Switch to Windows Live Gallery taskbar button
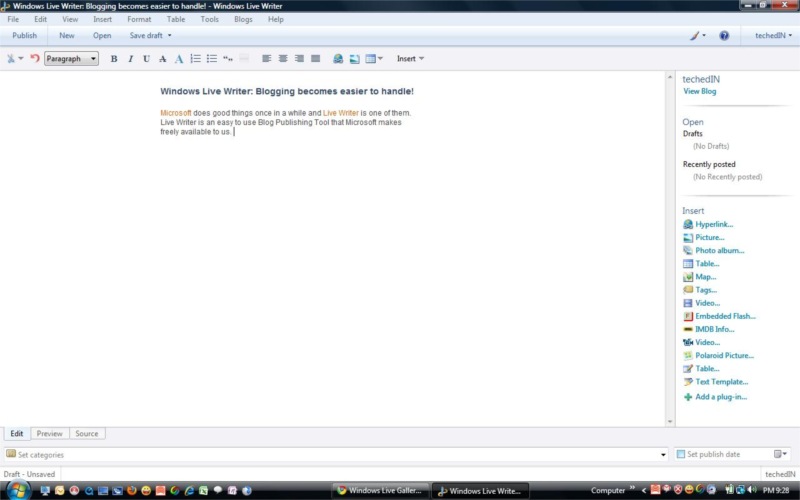Screen dimensions: 800x500 381,491
